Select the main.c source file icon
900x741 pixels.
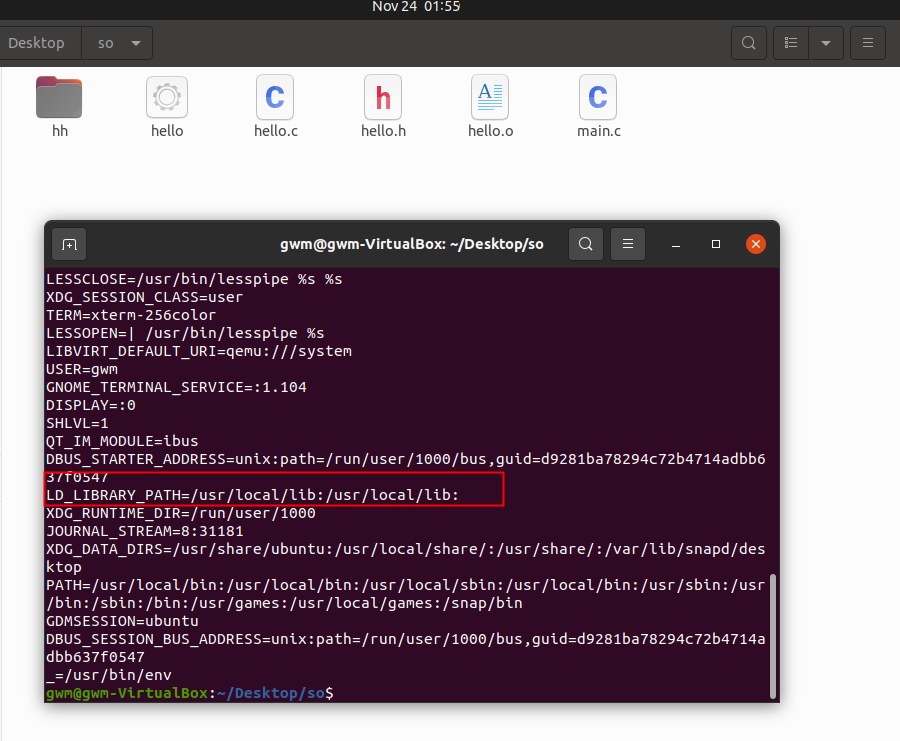[598, 97]
